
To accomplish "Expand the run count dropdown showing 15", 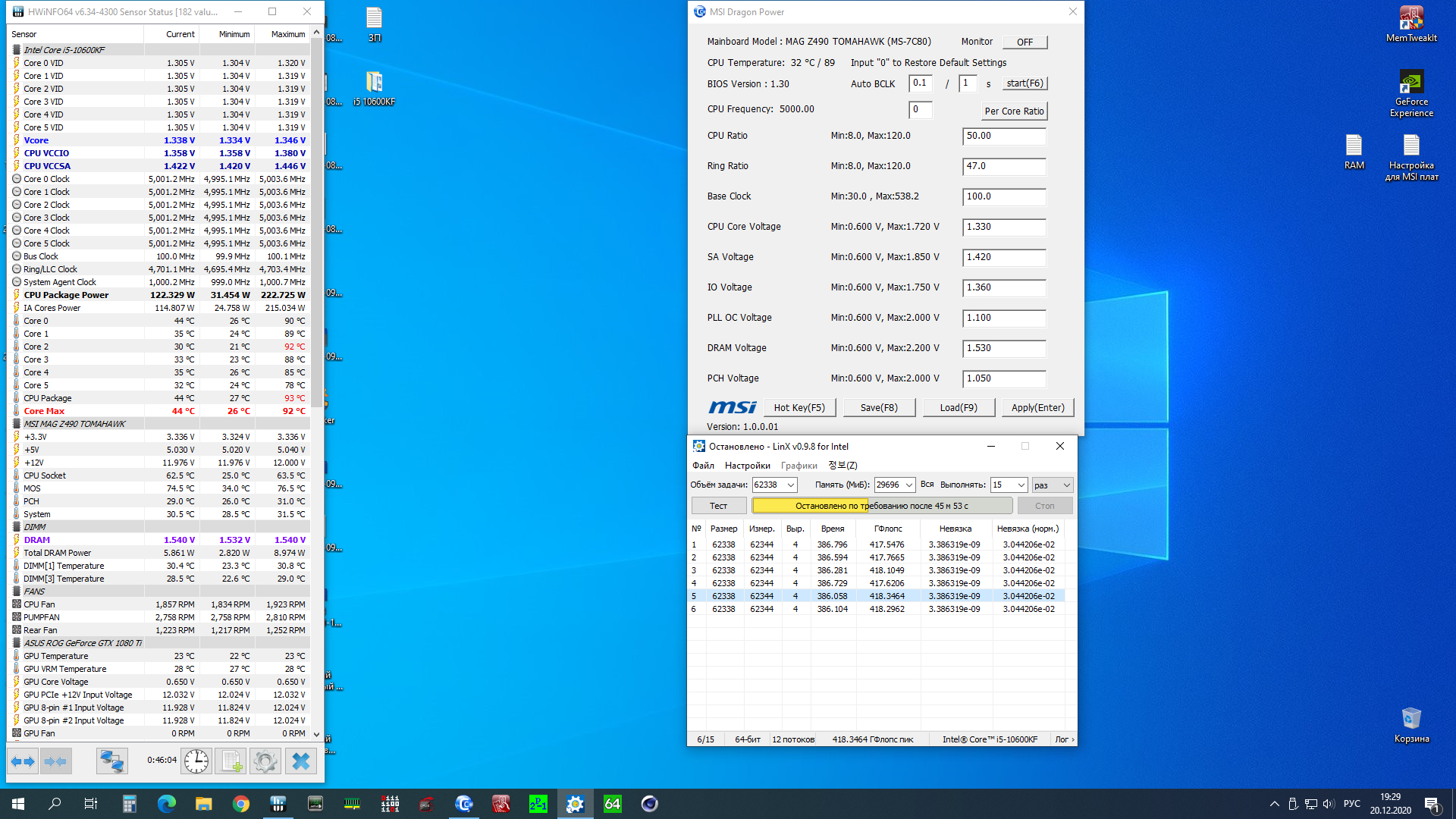I will point(1021,485).
